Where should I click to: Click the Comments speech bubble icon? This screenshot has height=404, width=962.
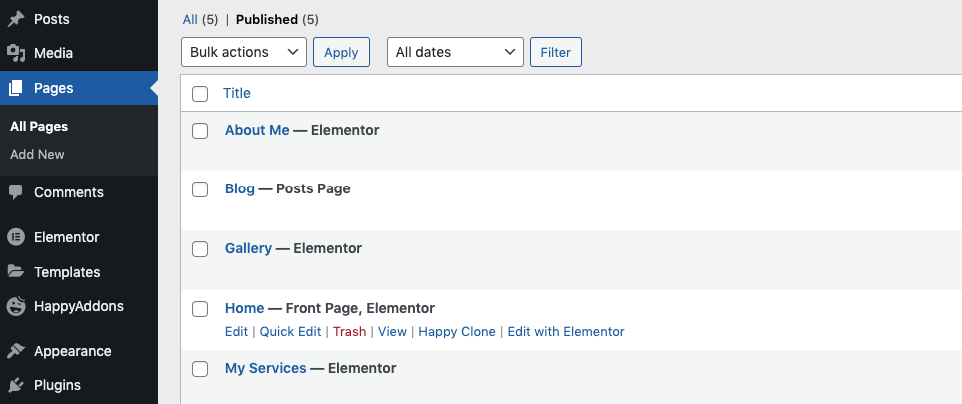[16, 192]
